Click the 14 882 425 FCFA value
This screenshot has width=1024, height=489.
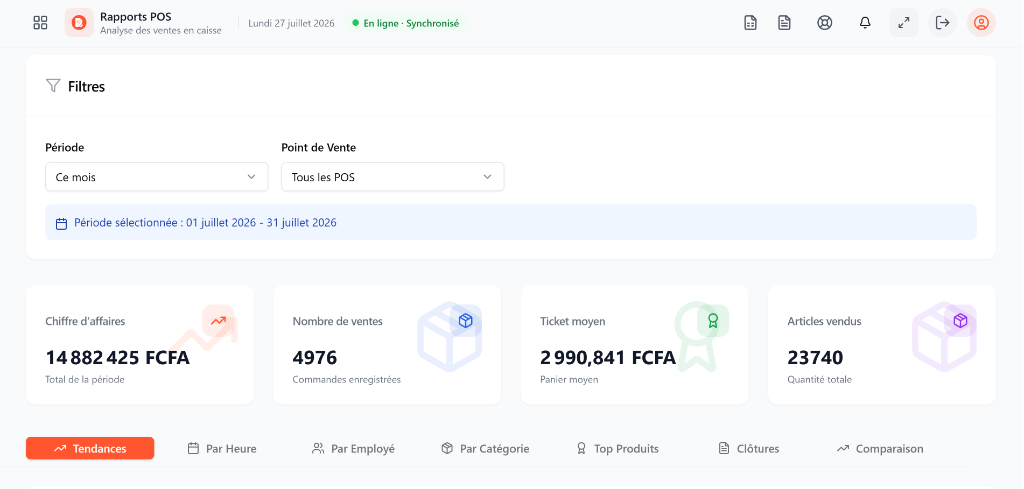point(118,358)
